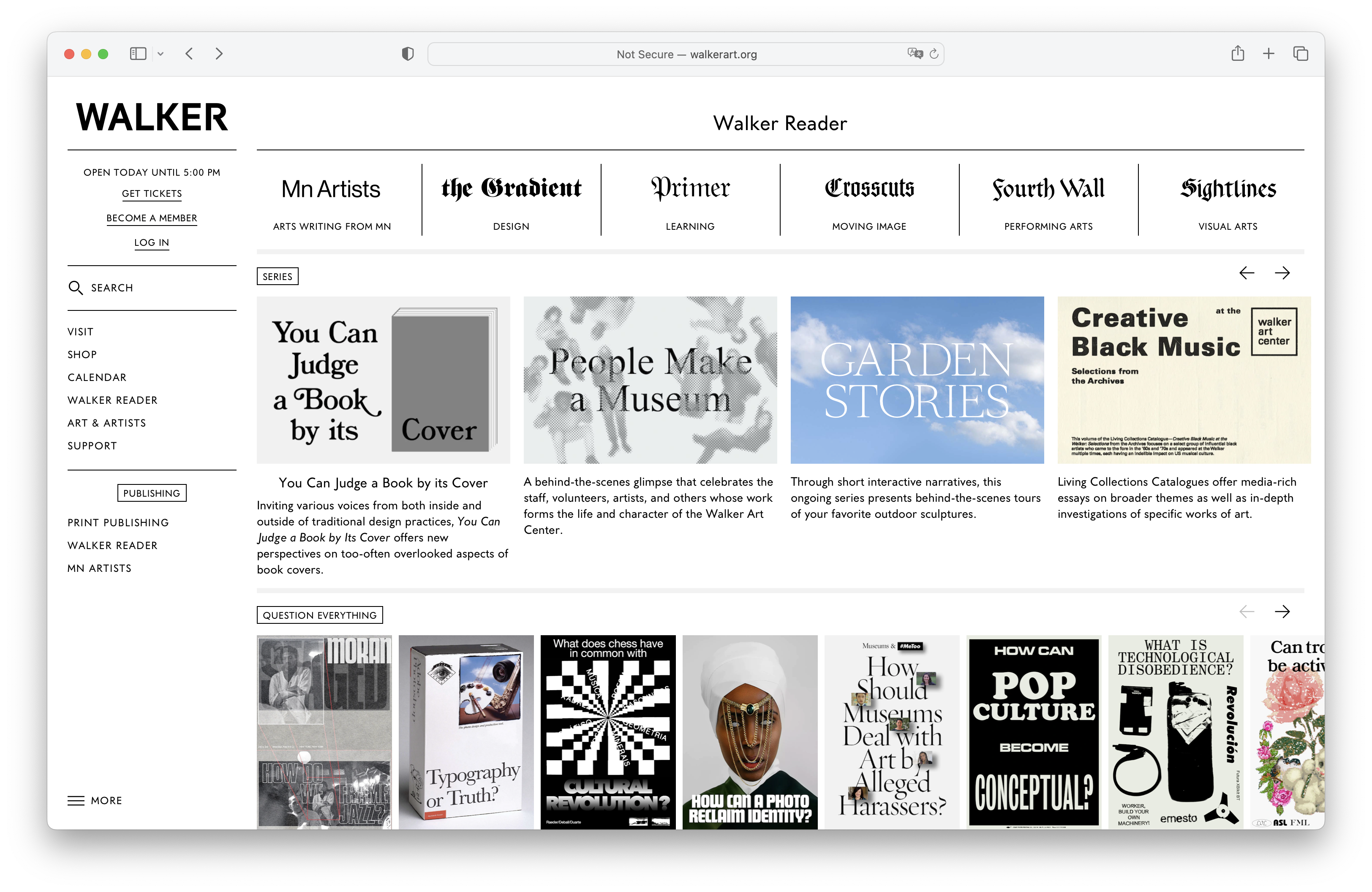Open How Do We Frame Jazz poster

point(324,732)
